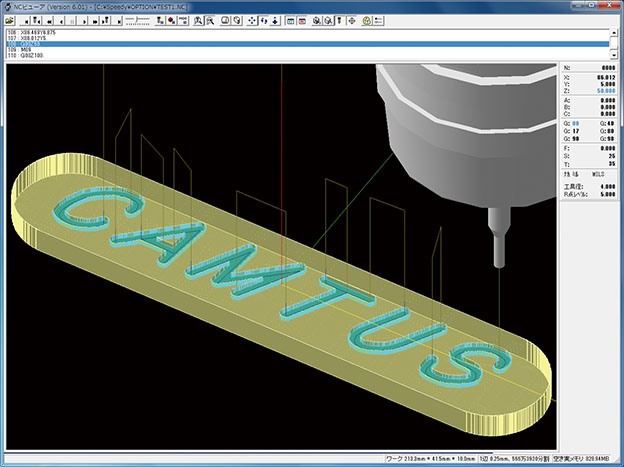The image size is (624, 467).
Task: Open the color palette settings icon
Action: pos(366,20)
